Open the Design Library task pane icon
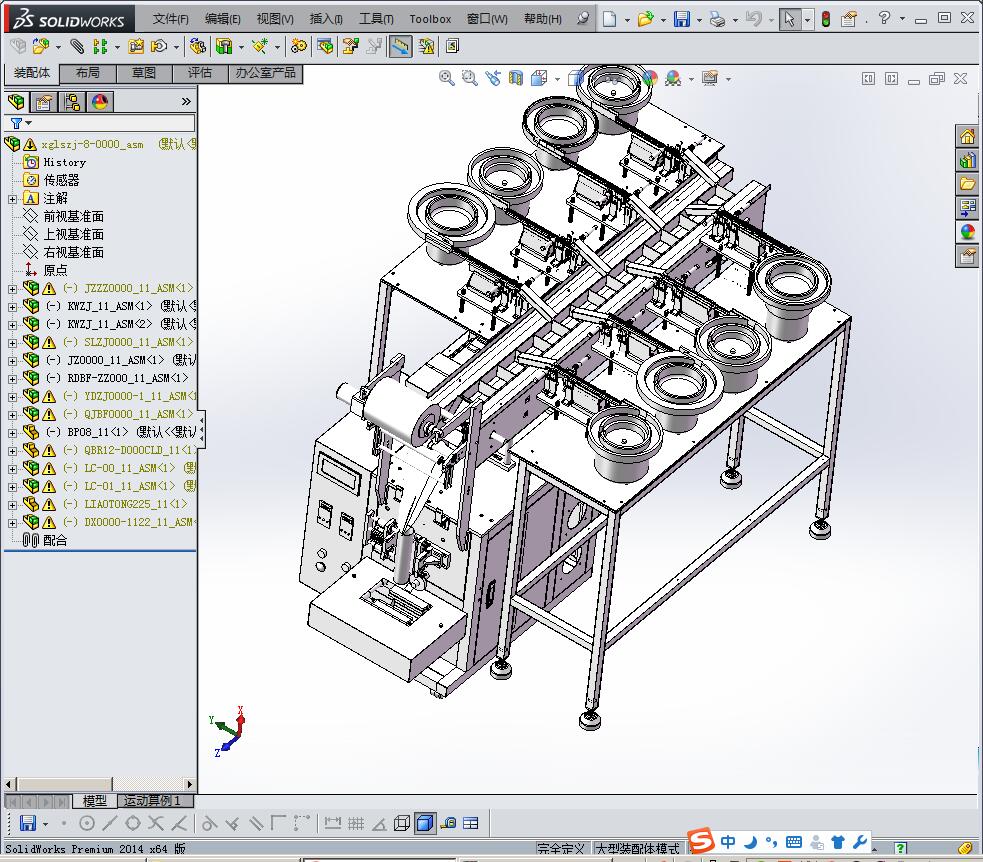Viewport: 983px width, 862px height. (967, 160)
